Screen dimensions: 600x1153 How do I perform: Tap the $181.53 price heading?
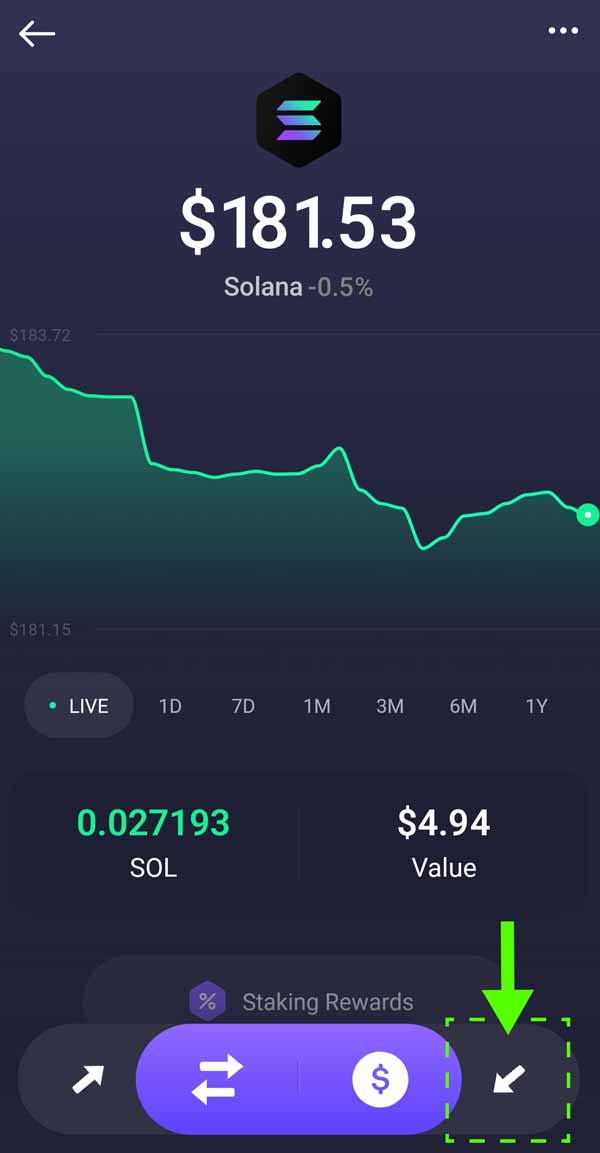coord(298,222)
